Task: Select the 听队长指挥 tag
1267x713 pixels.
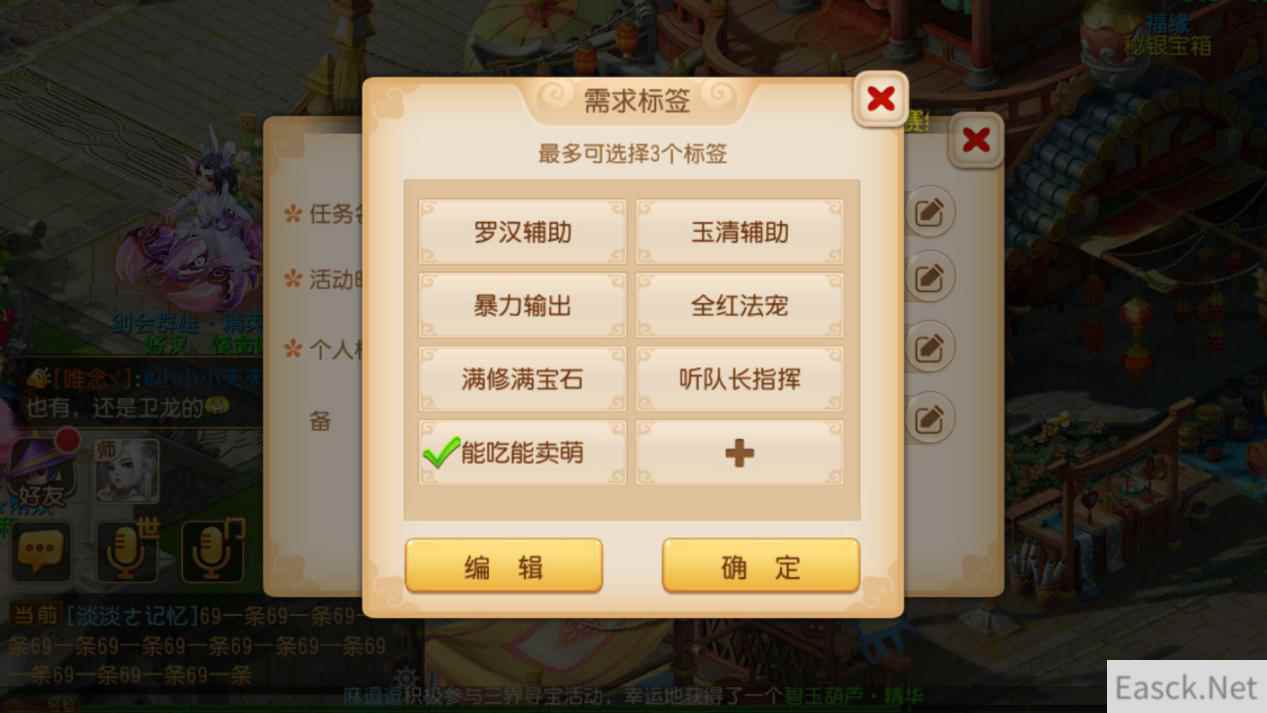Action: 739,380
